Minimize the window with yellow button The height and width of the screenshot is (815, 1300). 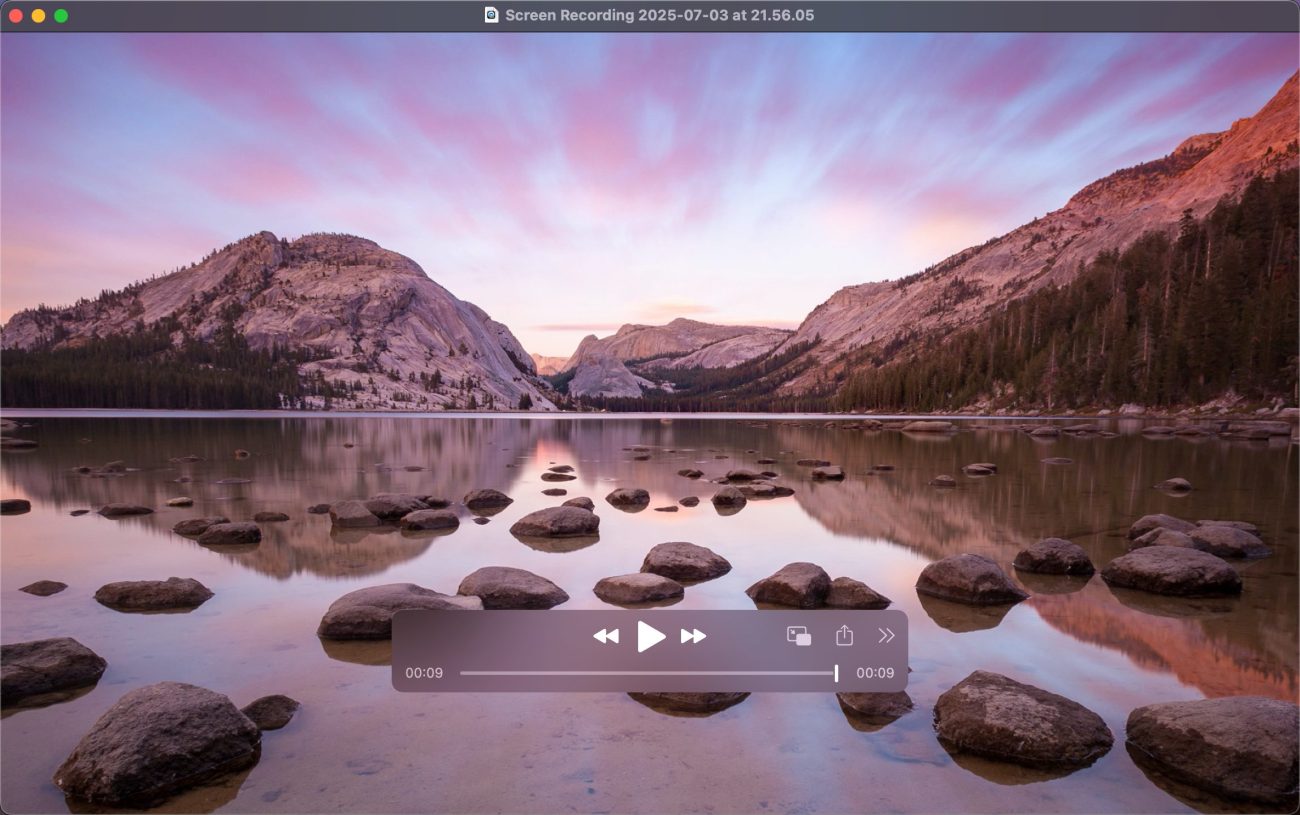click(x=38, y=16)
